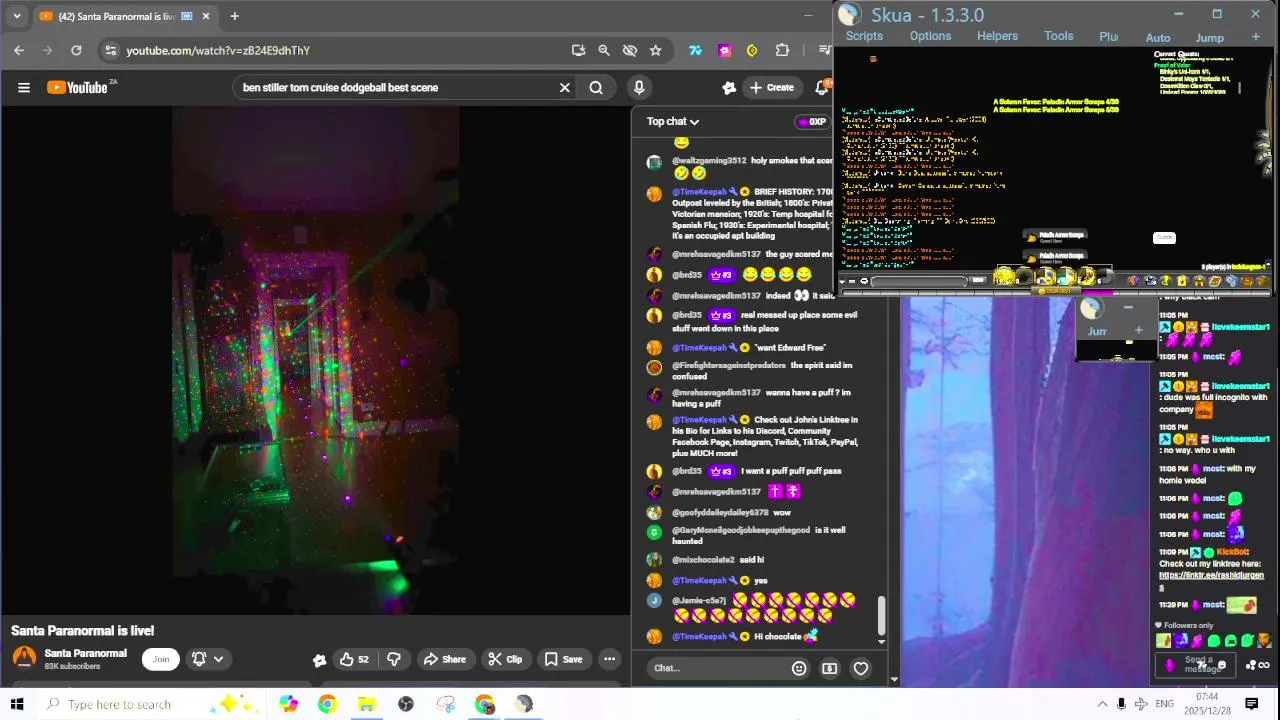1280x720 pixels.
Task: Open the Clip button under video
Action: tap(505, 659)
